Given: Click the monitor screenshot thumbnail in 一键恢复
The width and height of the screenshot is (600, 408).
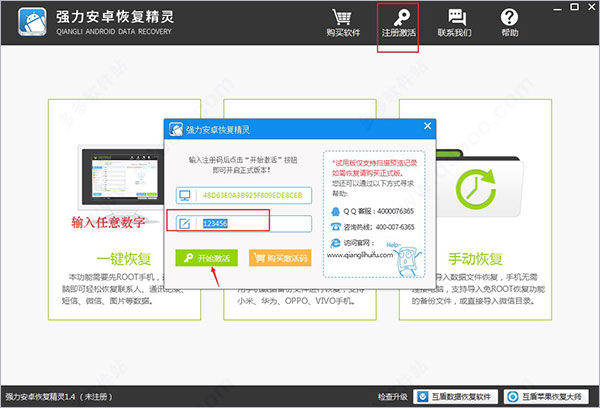Looking at the screenshot, I should [x=125, y=177].
